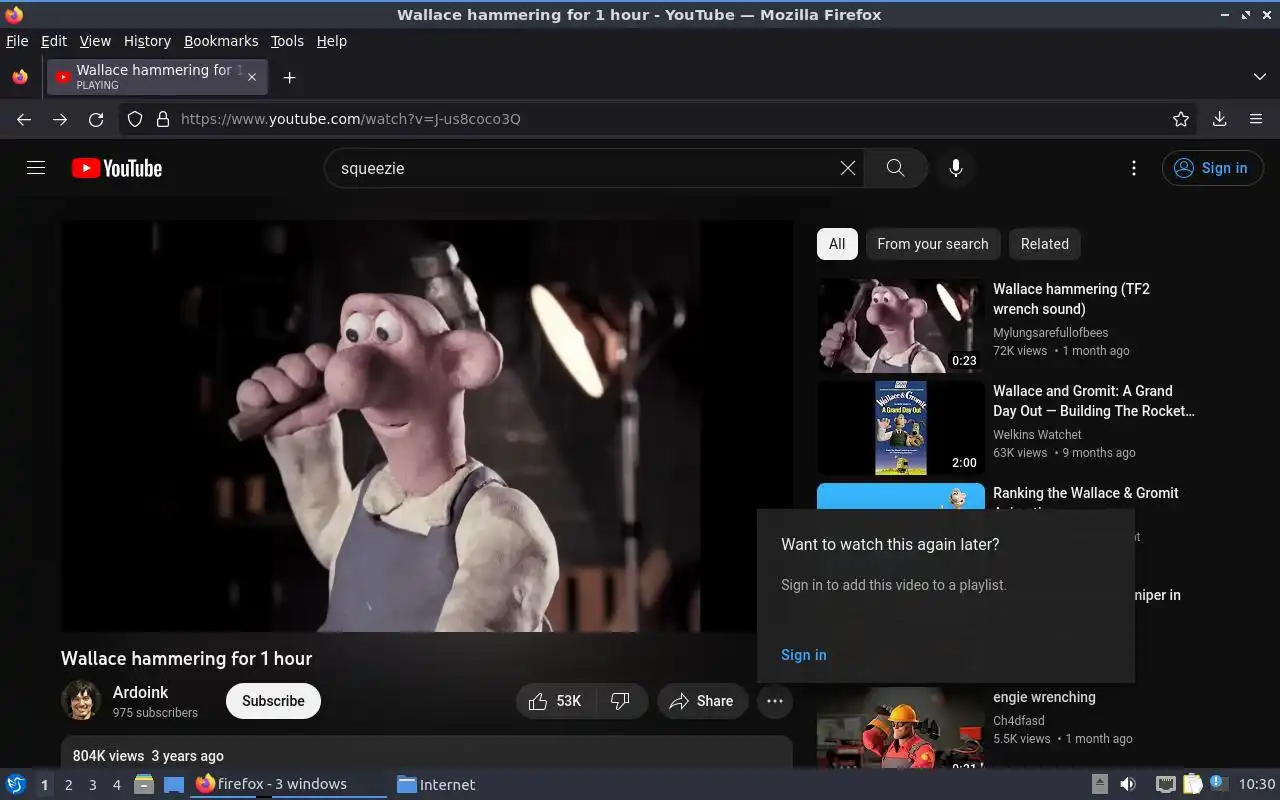
Task: Click the Welkins Watchet channel name
Action: click(1037, 435)
